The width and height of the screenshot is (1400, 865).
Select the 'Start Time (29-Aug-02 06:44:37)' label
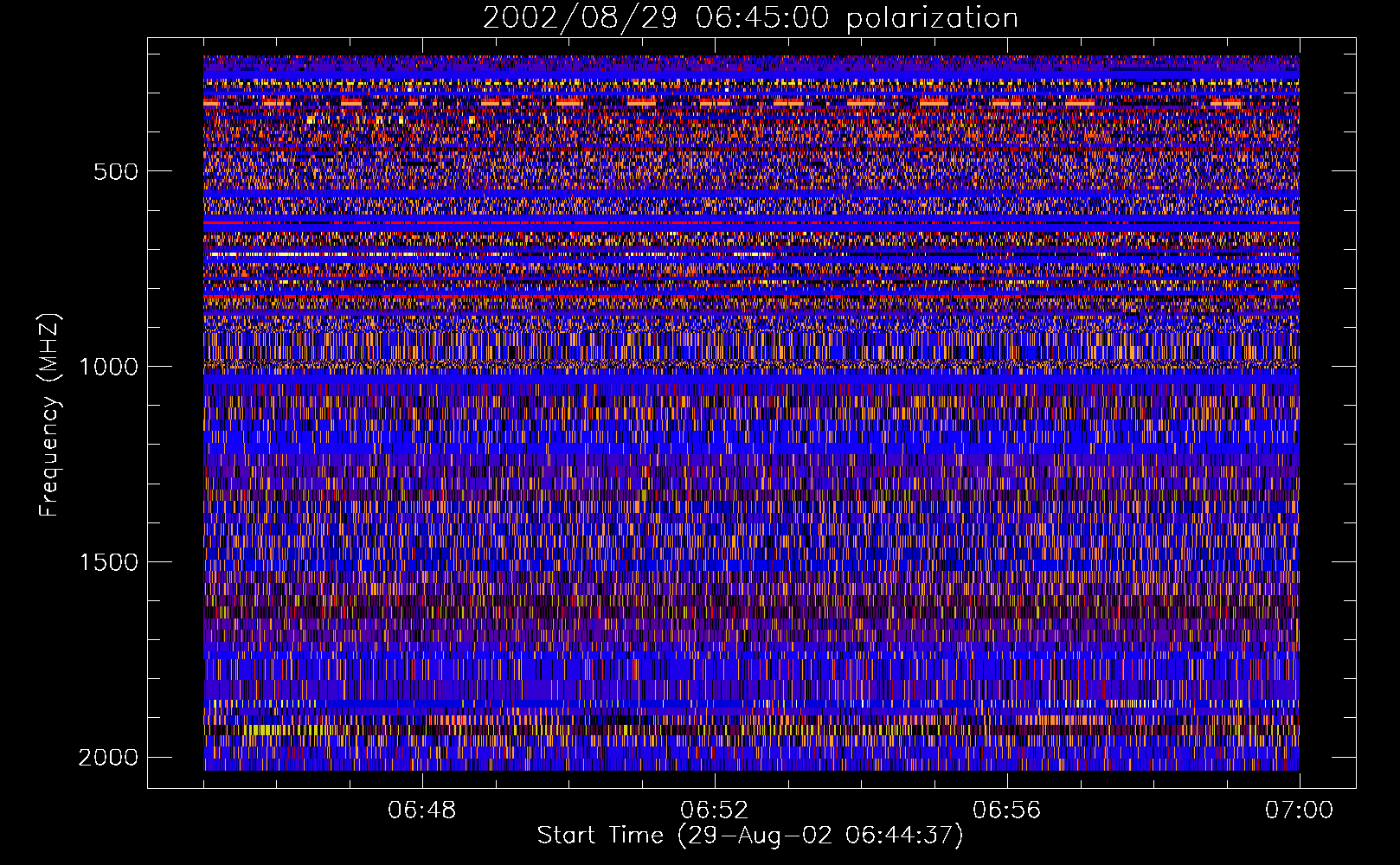(750, 836)
